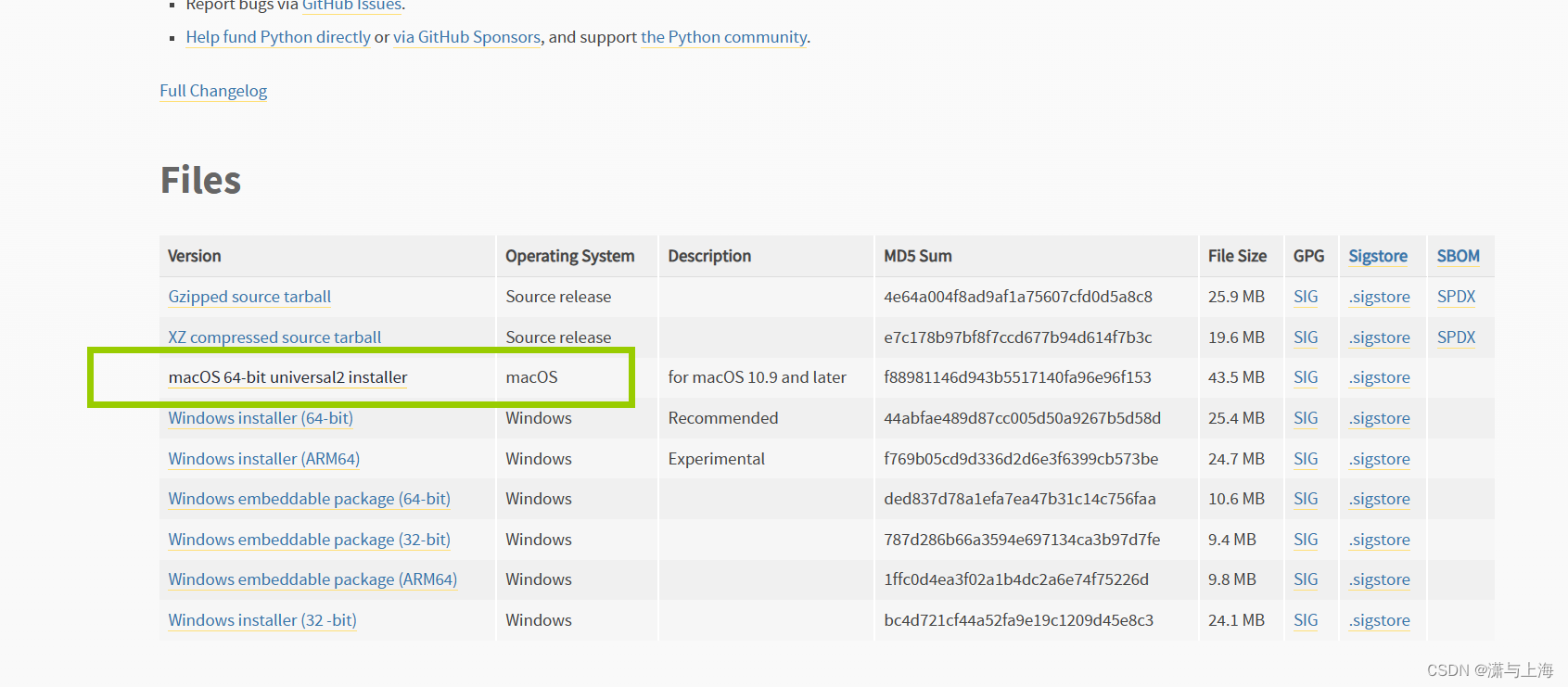Open SIG for XZ compressed tarball row
This screenshot has width=1568, height=687.
1306,337
